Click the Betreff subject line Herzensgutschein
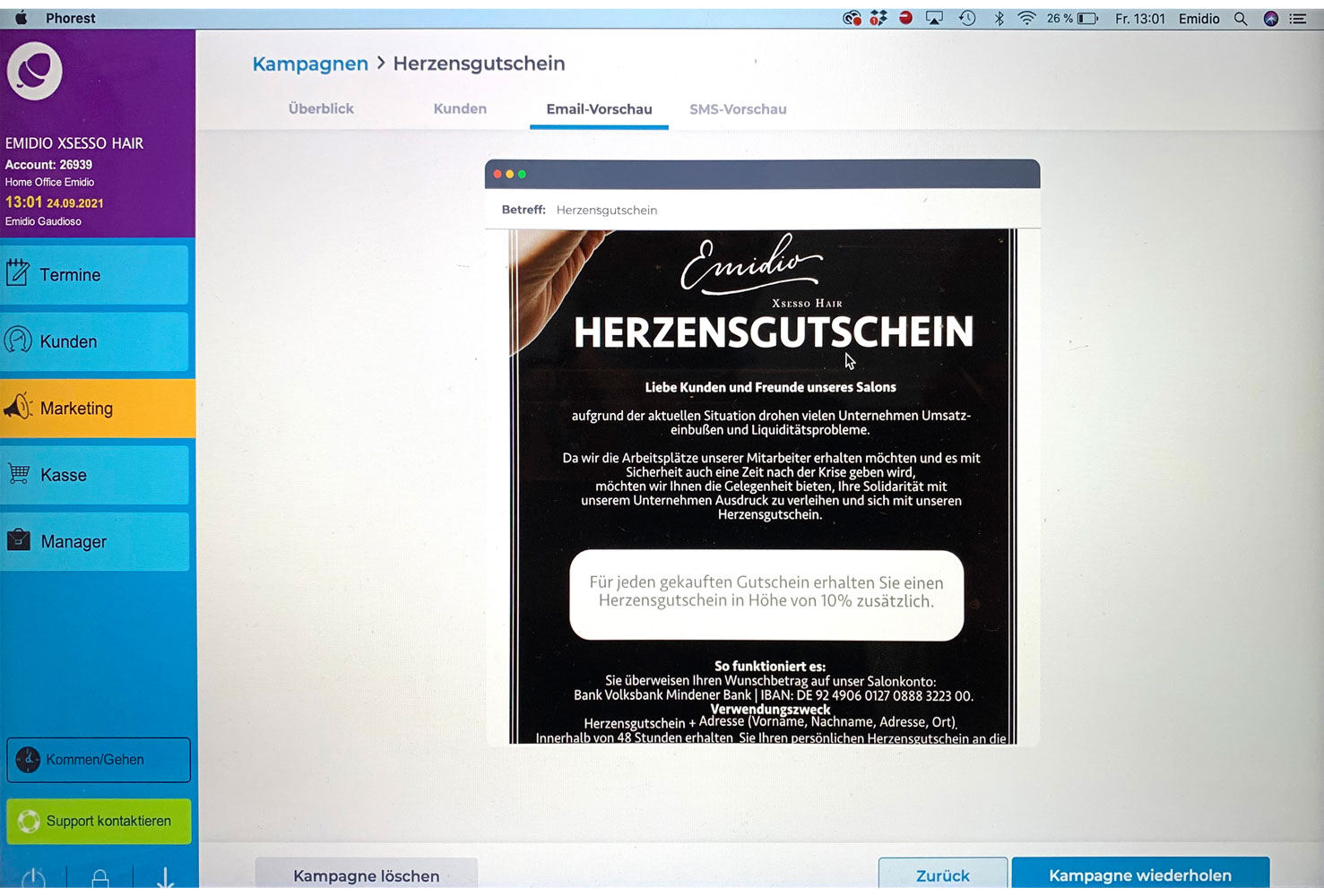This screenshot has height=896, width=1324. pyautogui.click(x=607, y=210)
